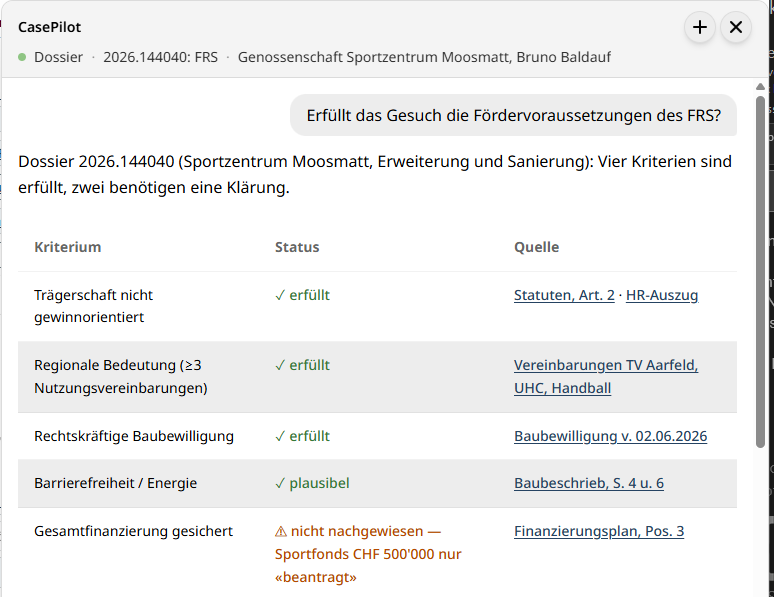Open Baubewilligung v. 02.06.2026 link
The image size is (774, 597).
(x=611, y=436)
